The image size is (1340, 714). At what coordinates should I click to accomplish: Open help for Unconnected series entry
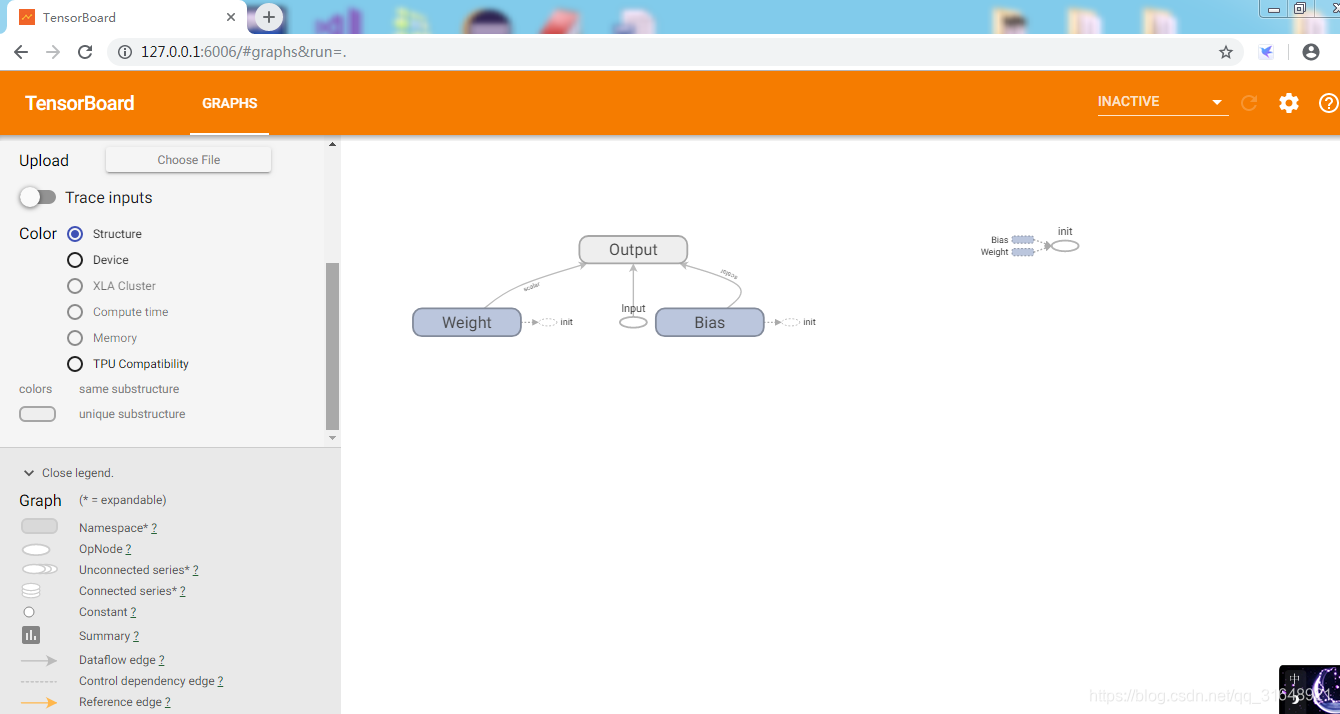195,570
